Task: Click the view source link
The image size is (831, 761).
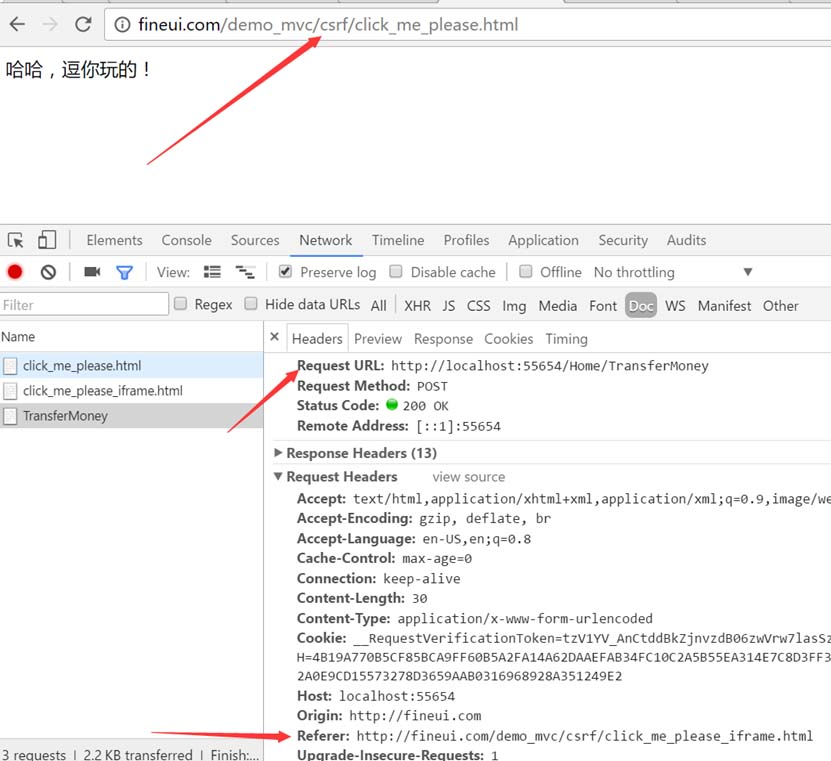Action: (468, 477)
